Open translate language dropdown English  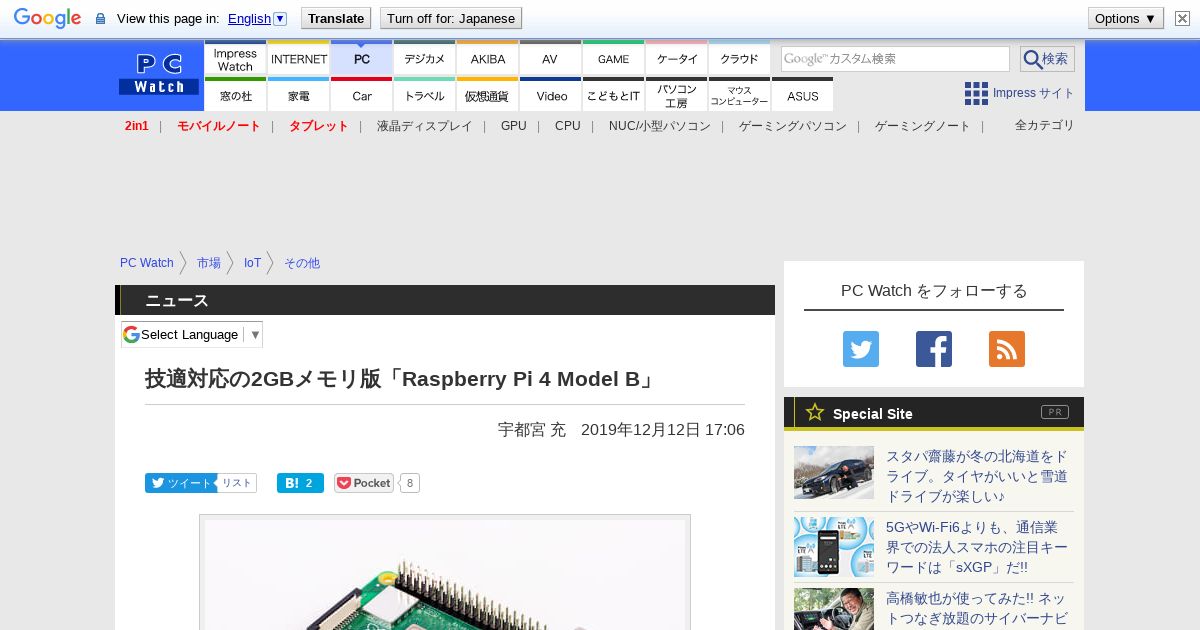[257, 18]
